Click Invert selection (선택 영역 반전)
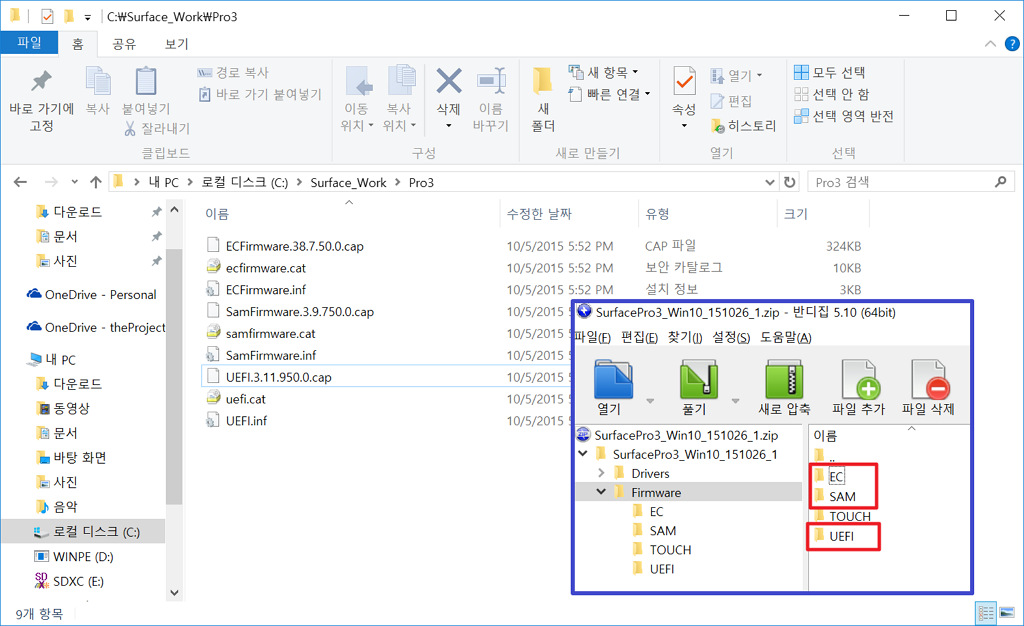1024x626 pixels. tap(844, 116)
